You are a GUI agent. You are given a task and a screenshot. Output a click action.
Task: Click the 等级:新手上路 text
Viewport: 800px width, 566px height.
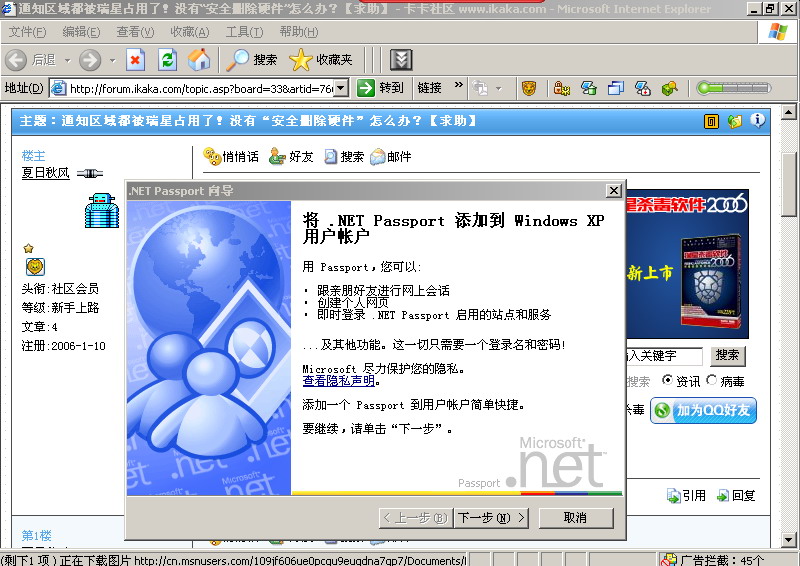click(60, 307)
